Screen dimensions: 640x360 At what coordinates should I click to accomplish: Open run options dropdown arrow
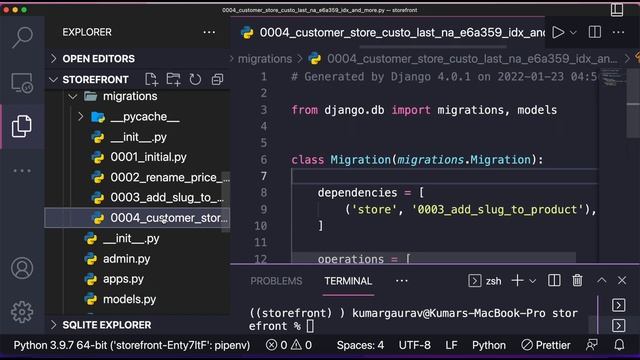[573, 33]
